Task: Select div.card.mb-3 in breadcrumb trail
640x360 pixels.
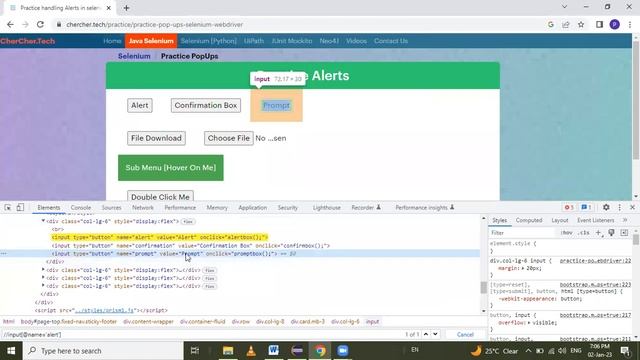Action: 308,322
